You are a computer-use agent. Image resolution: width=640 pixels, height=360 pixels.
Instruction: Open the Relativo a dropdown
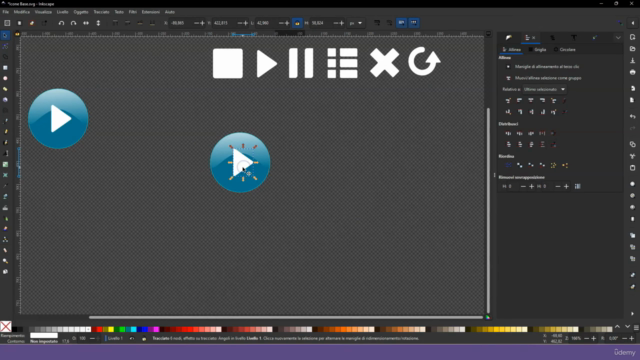545,89
